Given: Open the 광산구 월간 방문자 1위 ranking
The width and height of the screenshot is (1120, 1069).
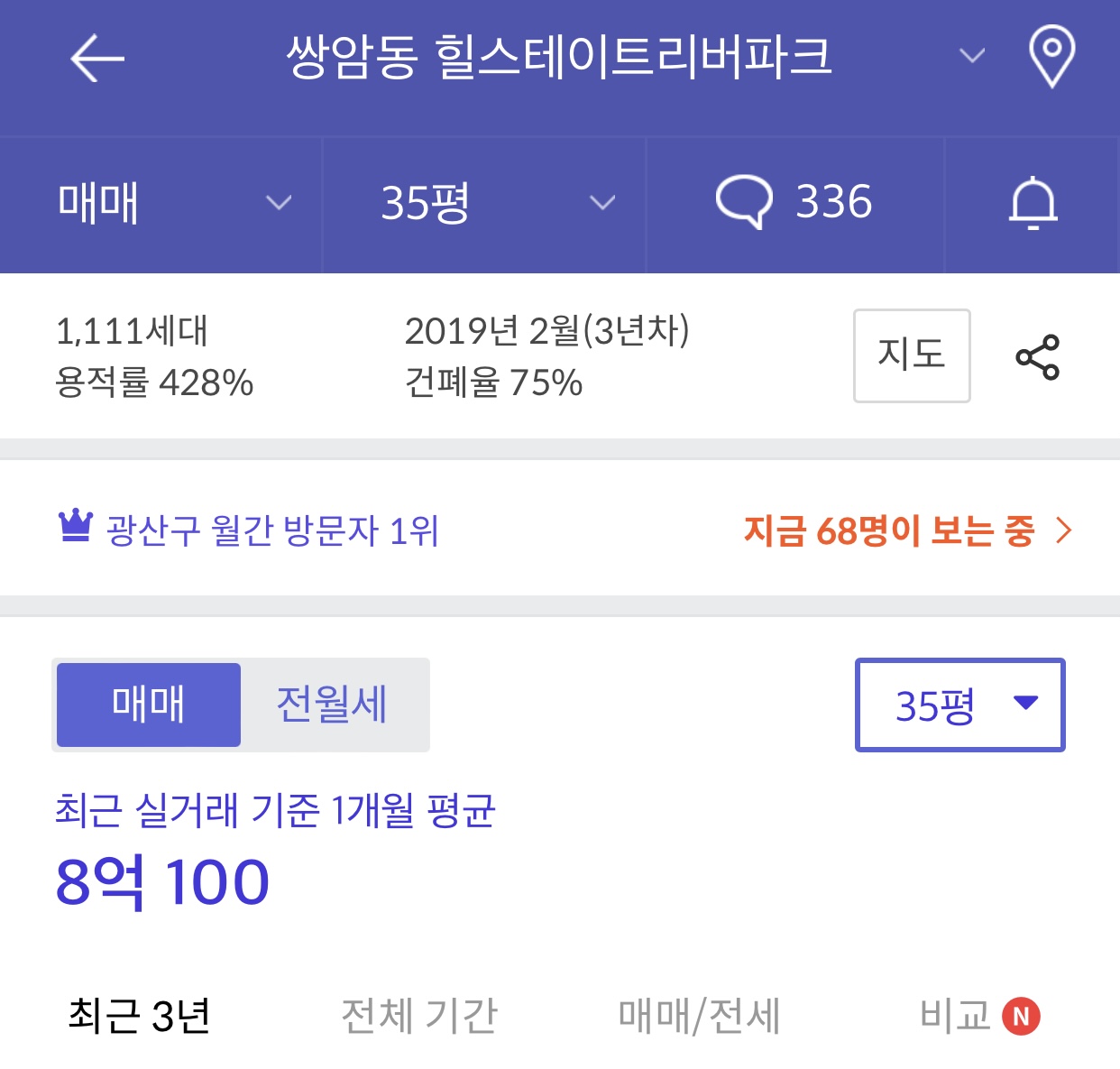Looking at the screenshot, I should pos(272,530).
